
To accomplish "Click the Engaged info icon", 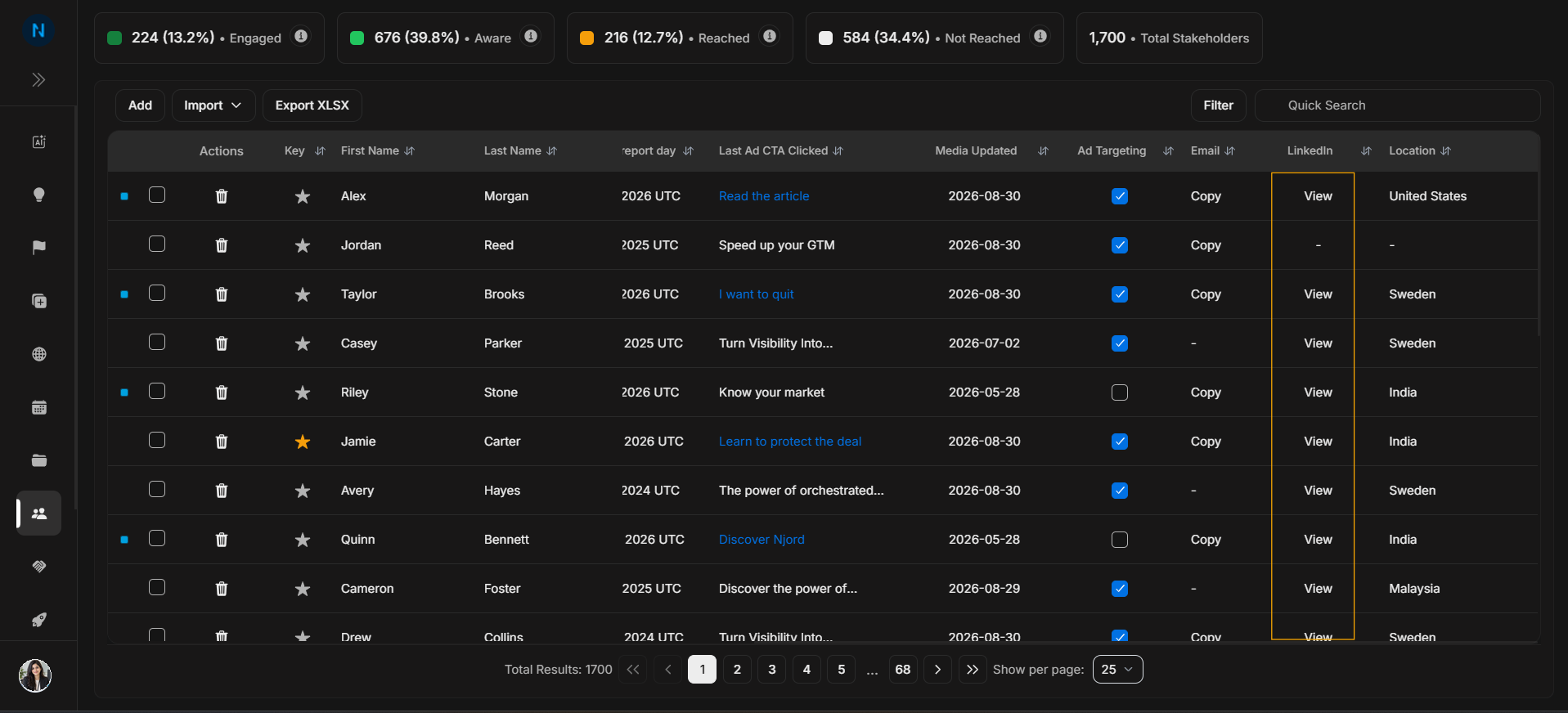I will click(301, 36).
